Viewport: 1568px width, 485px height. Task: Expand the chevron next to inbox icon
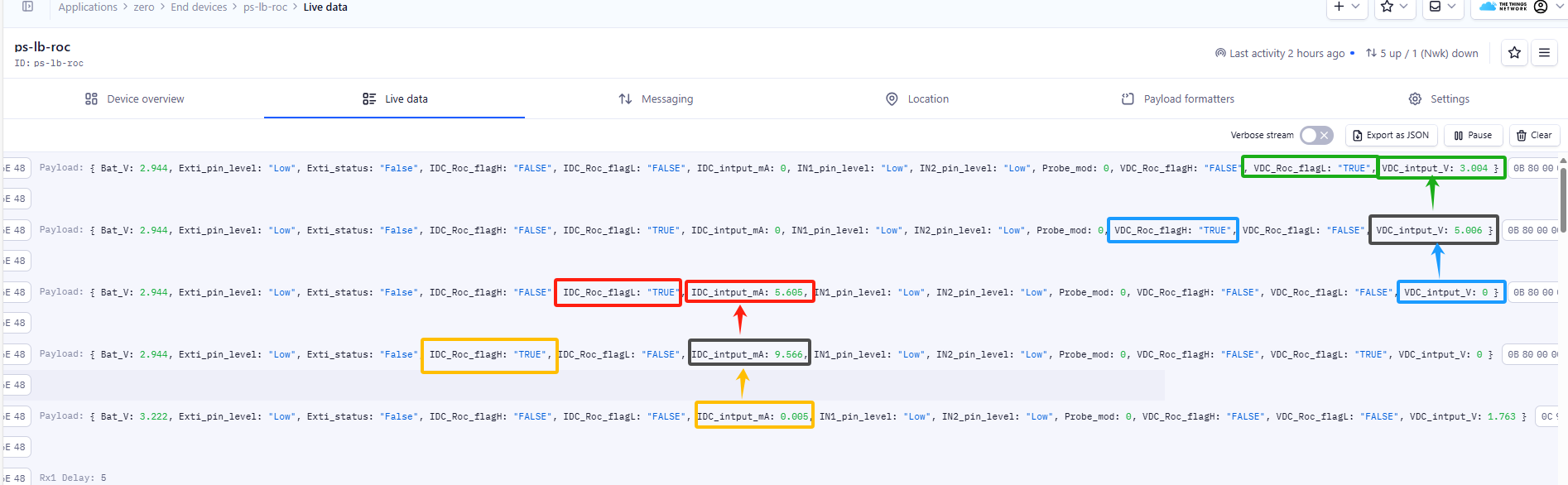point(1451,7)
